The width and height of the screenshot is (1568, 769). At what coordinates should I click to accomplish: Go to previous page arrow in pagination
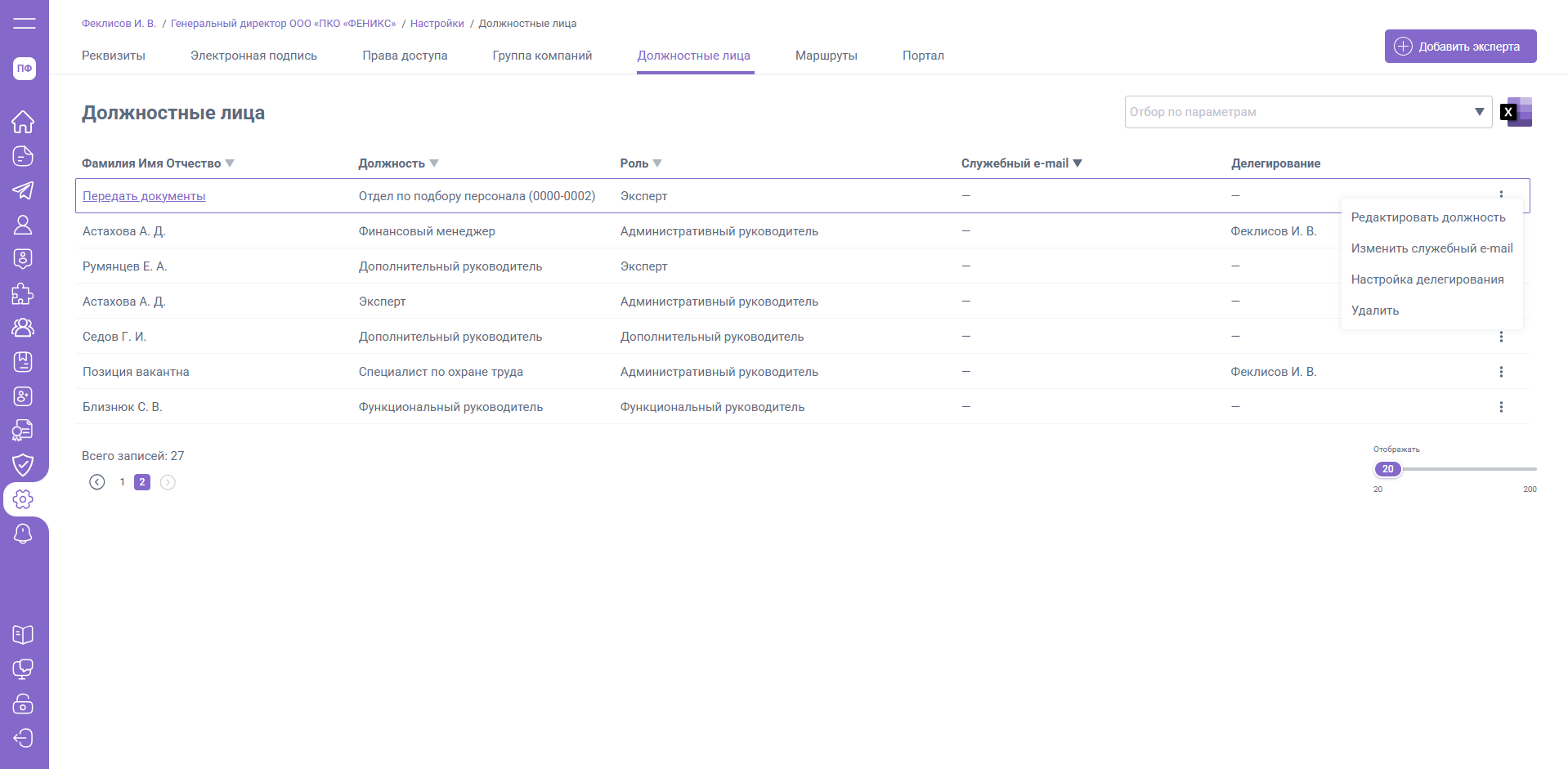[97, 482]
